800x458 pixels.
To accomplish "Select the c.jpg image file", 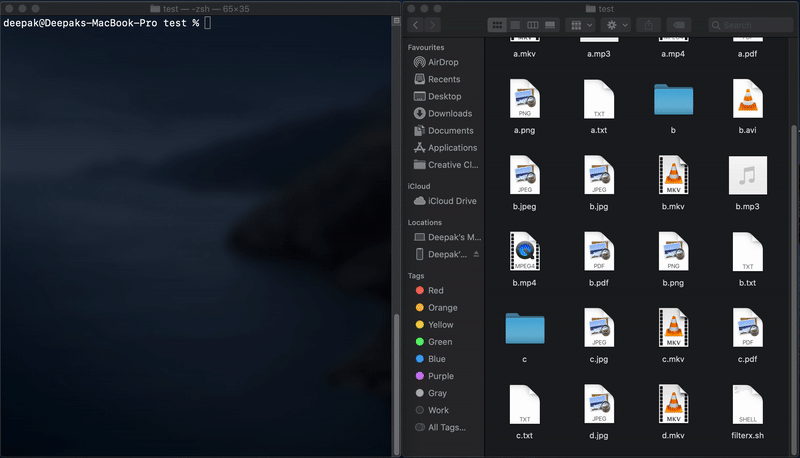I will click(x=599, y=328).
